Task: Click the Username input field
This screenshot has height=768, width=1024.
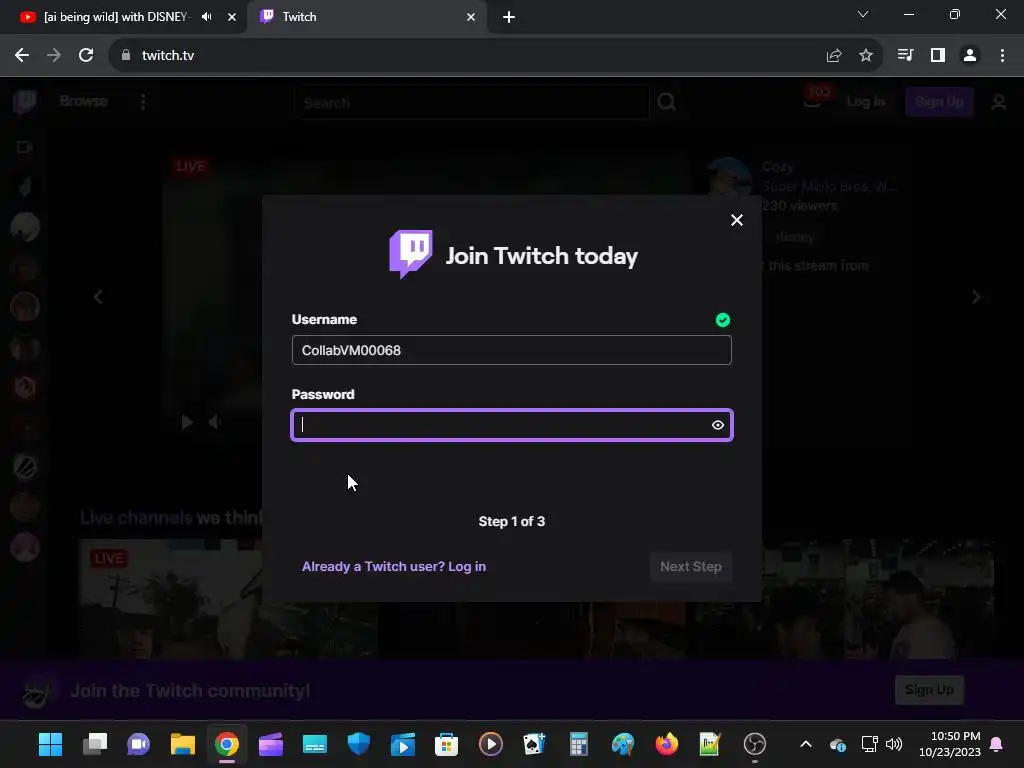Action: click(x=511, y=350)
